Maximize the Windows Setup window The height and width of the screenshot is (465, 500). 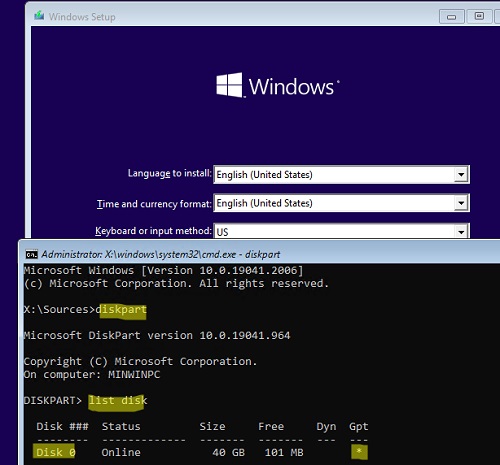(x=479, y=16)
